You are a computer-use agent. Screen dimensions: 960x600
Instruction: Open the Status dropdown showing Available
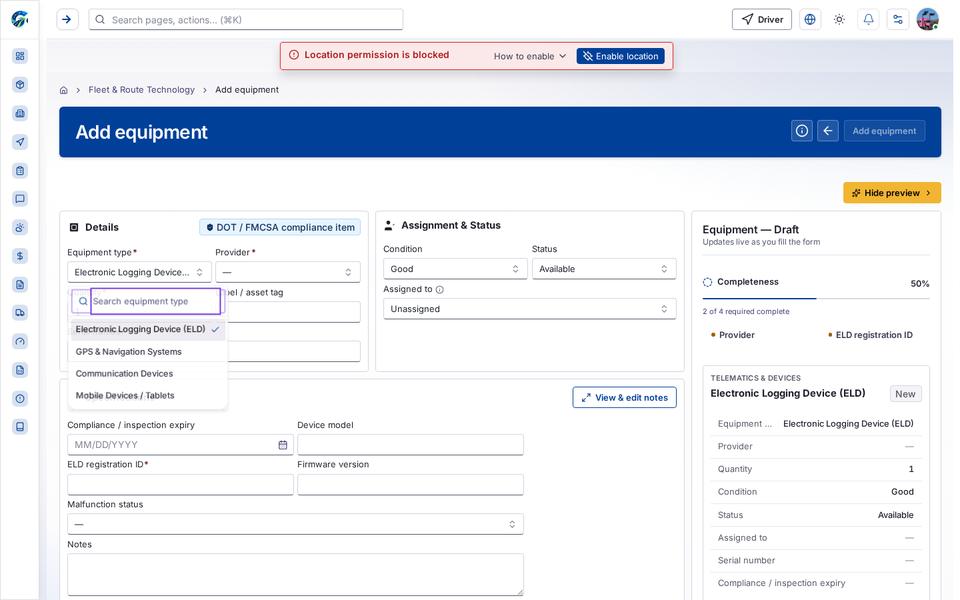(x=604, y=269)
